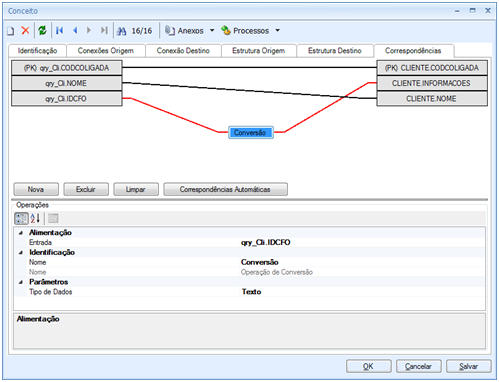
Task: Click the Limpar button
Action: pos(136,189)
